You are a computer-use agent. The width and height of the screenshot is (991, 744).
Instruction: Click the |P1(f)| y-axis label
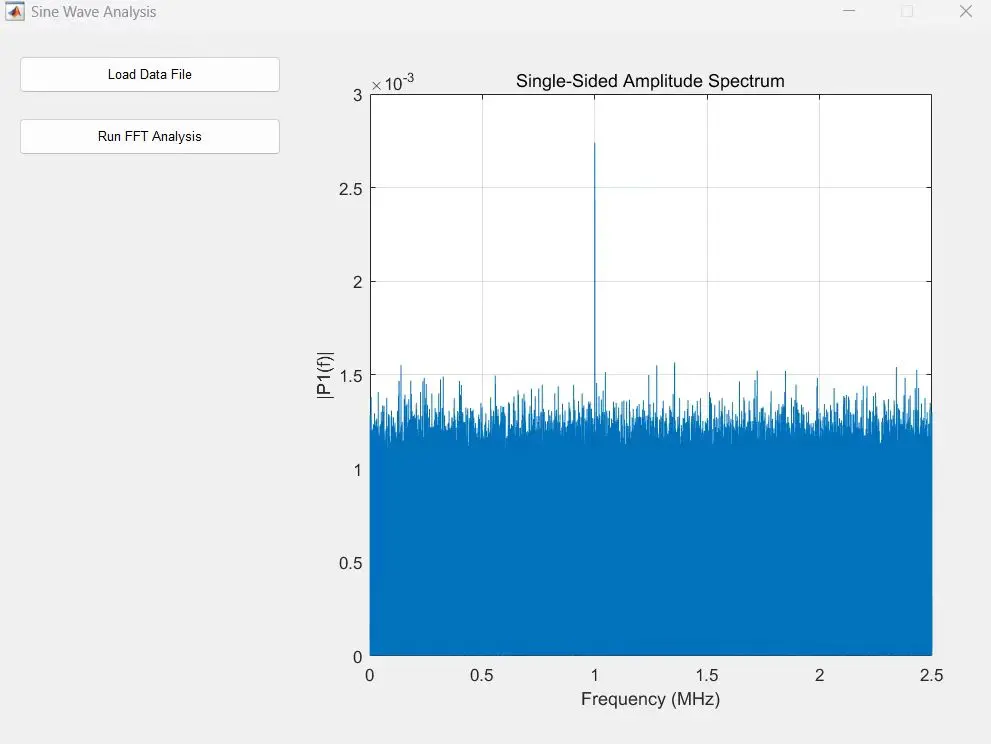pos(324,375)
